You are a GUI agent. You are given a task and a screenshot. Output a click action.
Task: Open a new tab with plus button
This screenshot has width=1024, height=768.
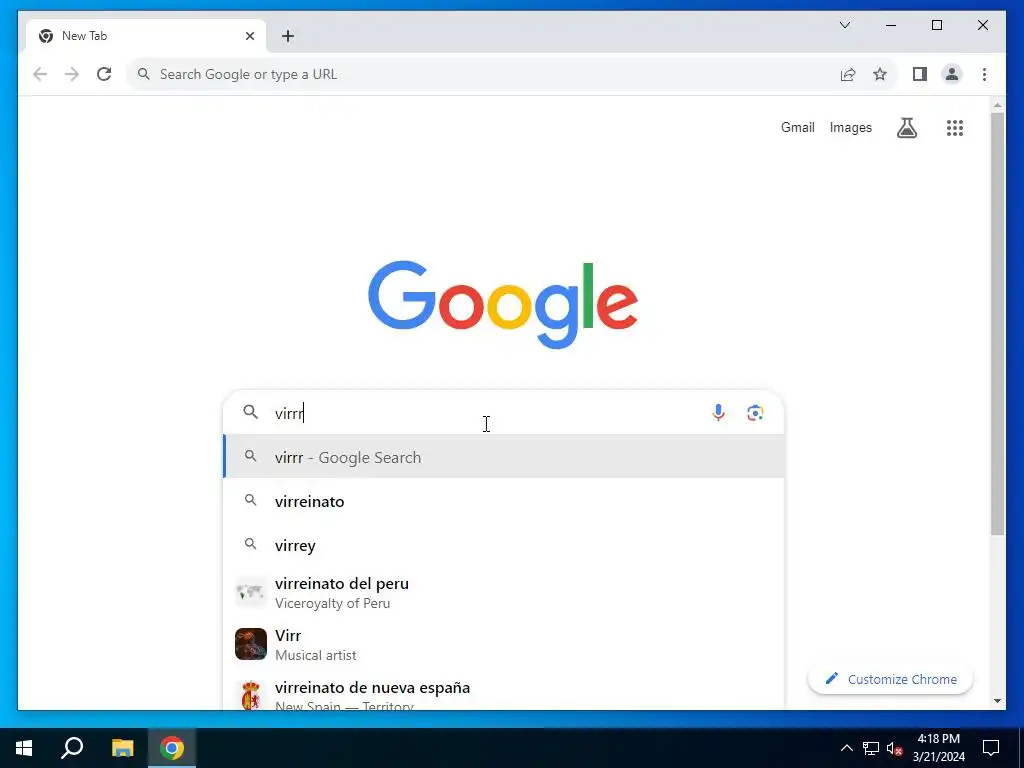(288, 36)
